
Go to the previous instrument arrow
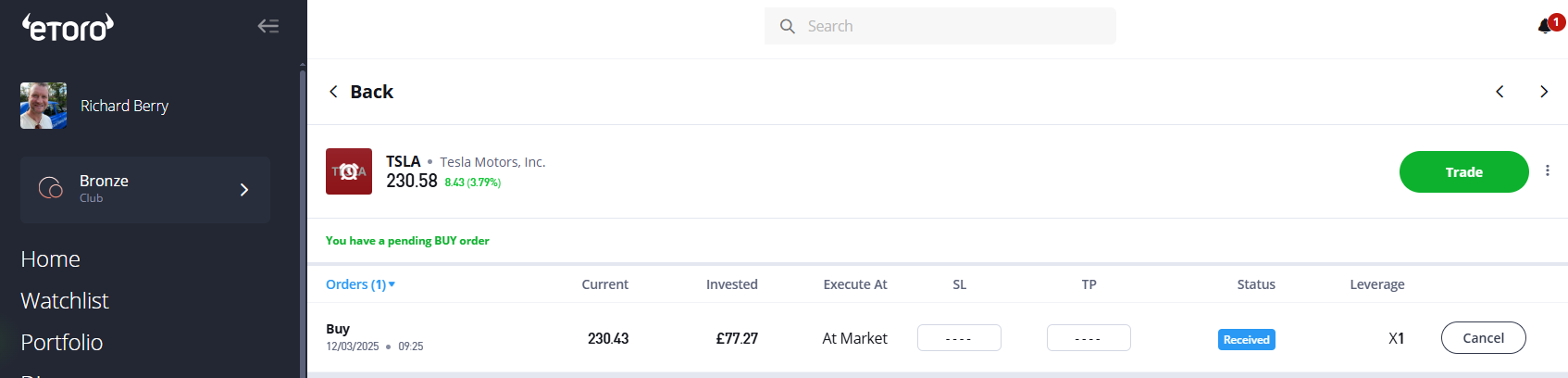1500,92
